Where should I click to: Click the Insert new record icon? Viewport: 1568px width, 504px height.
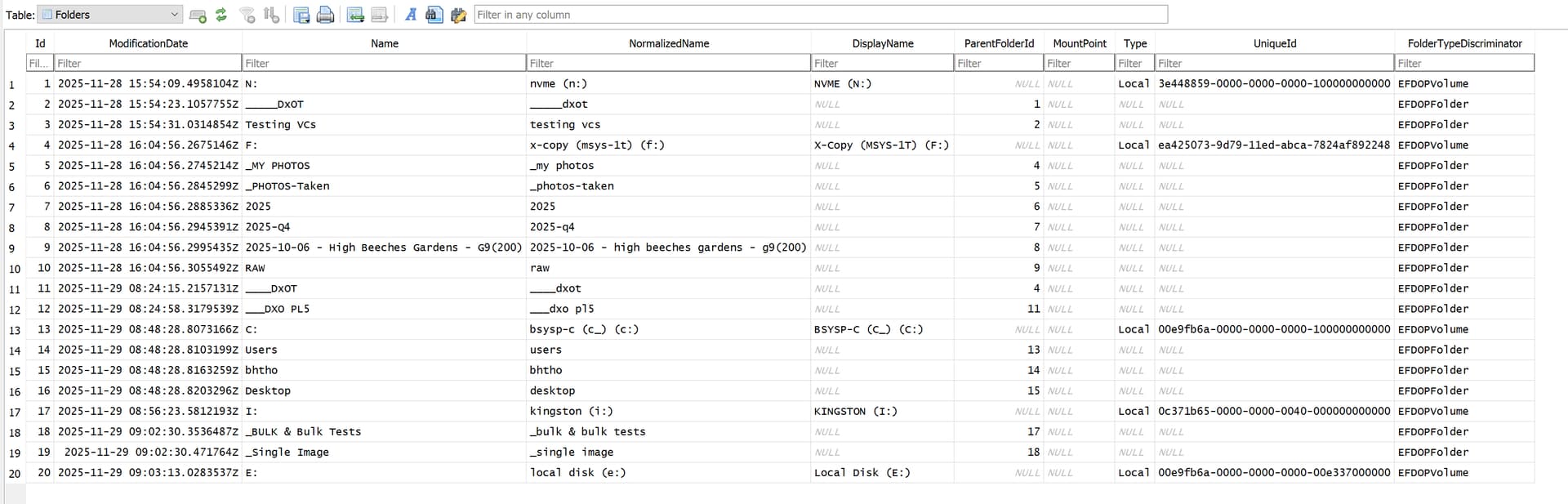[355, 15]
